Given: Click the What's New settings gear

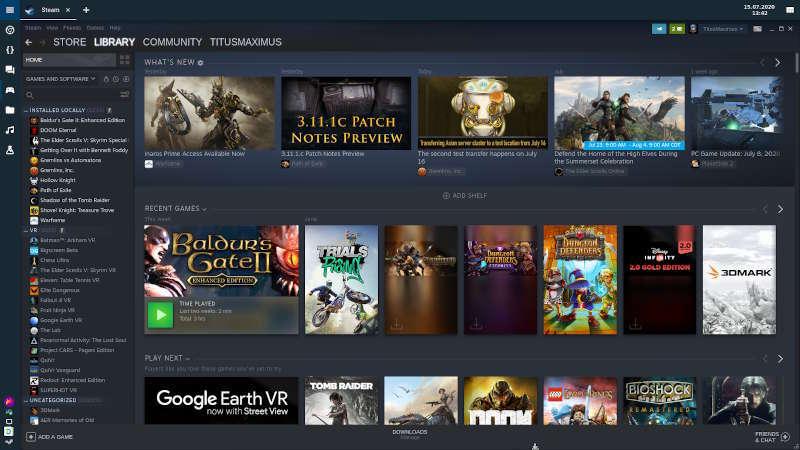Looking at the screenshot, I should click(x=201, y=63).
